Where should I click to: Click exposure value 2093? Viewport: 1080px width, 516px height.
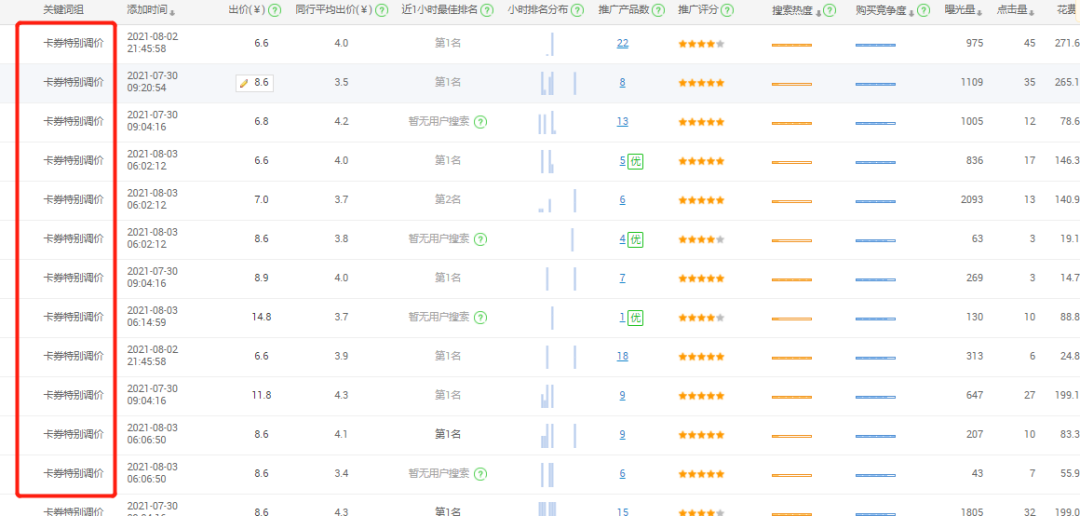972,200
